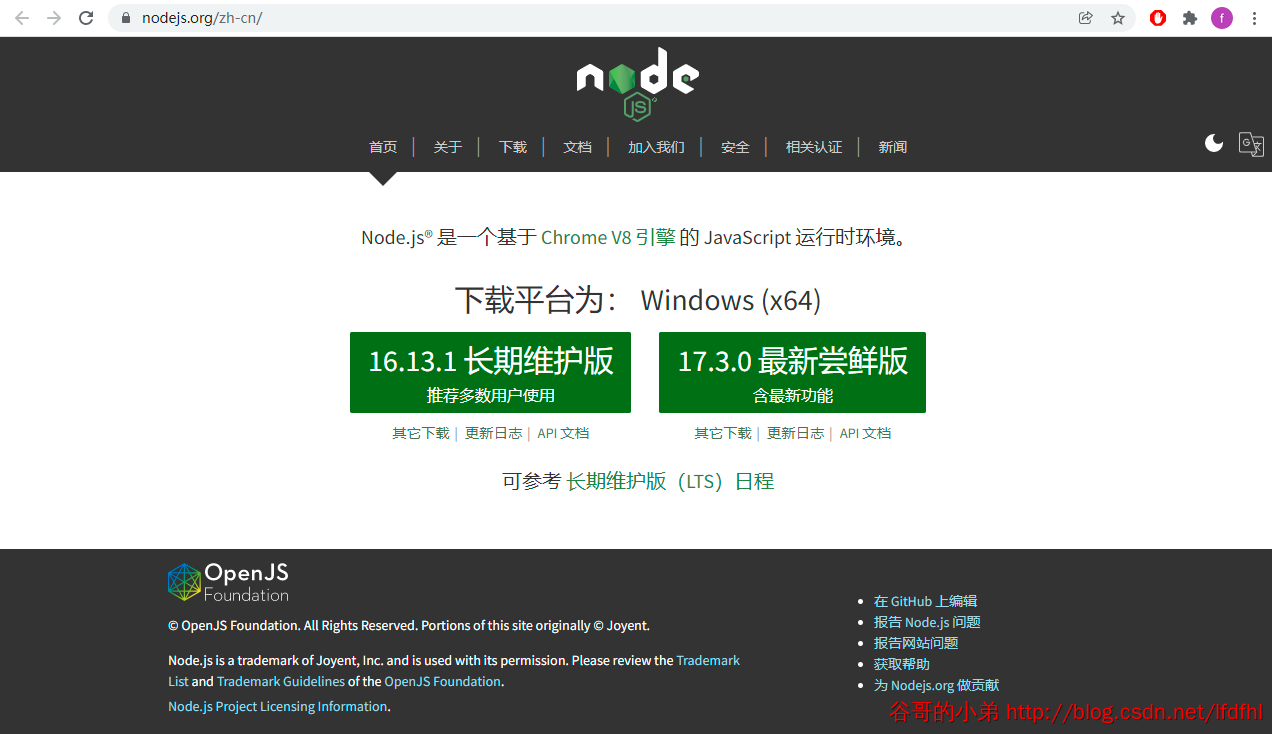This screenshot has height=734, width=1272.
Task: Open the 相关认证 navigation item
Action: [814, 147]
